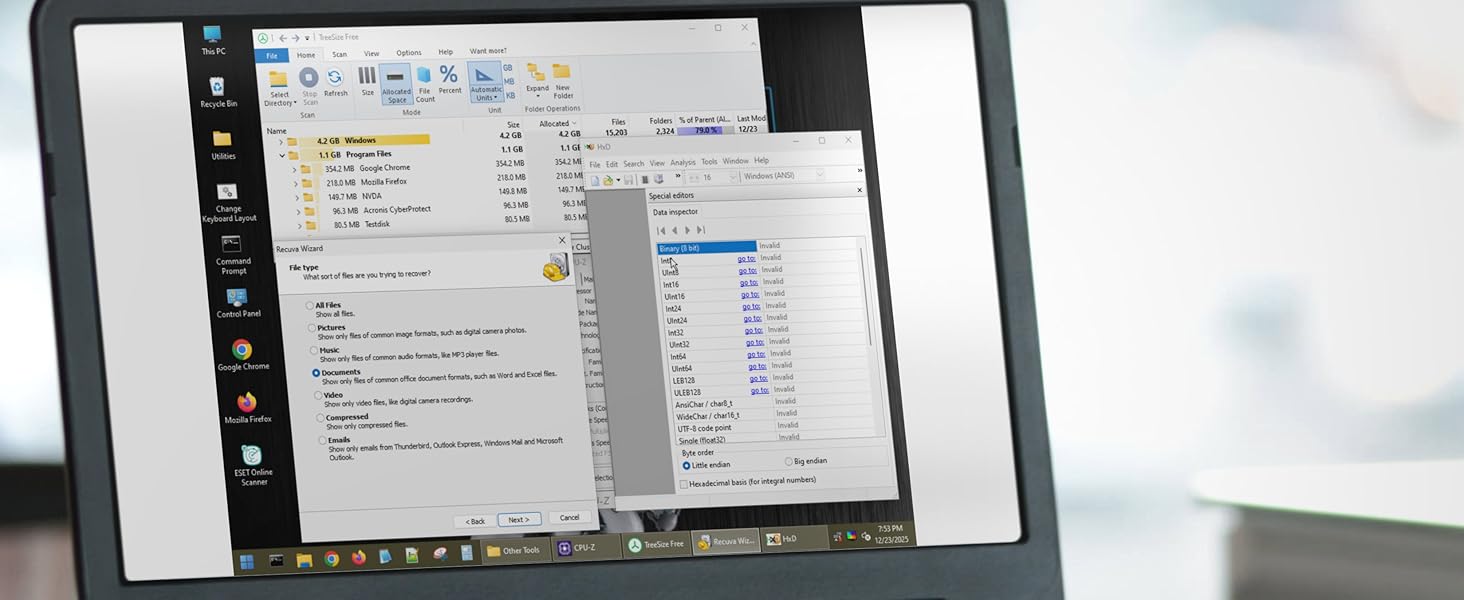Switch to the Options tab in TreeSize
The width and height of the screenshot is (1464, 600).
tap(408, 53)
